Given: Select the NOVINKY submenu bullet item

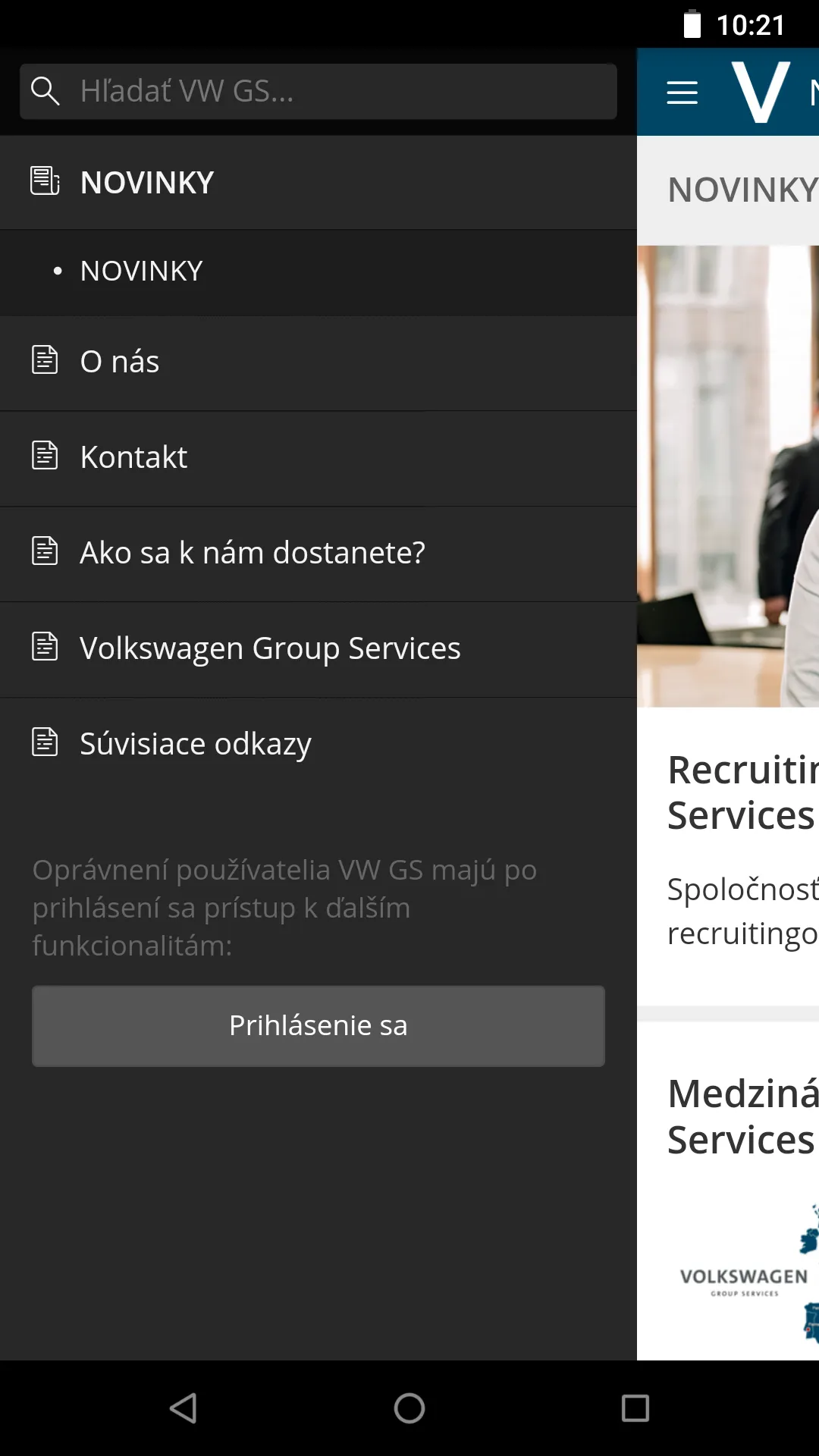Looking at the screenshot, I should [141, 271].
